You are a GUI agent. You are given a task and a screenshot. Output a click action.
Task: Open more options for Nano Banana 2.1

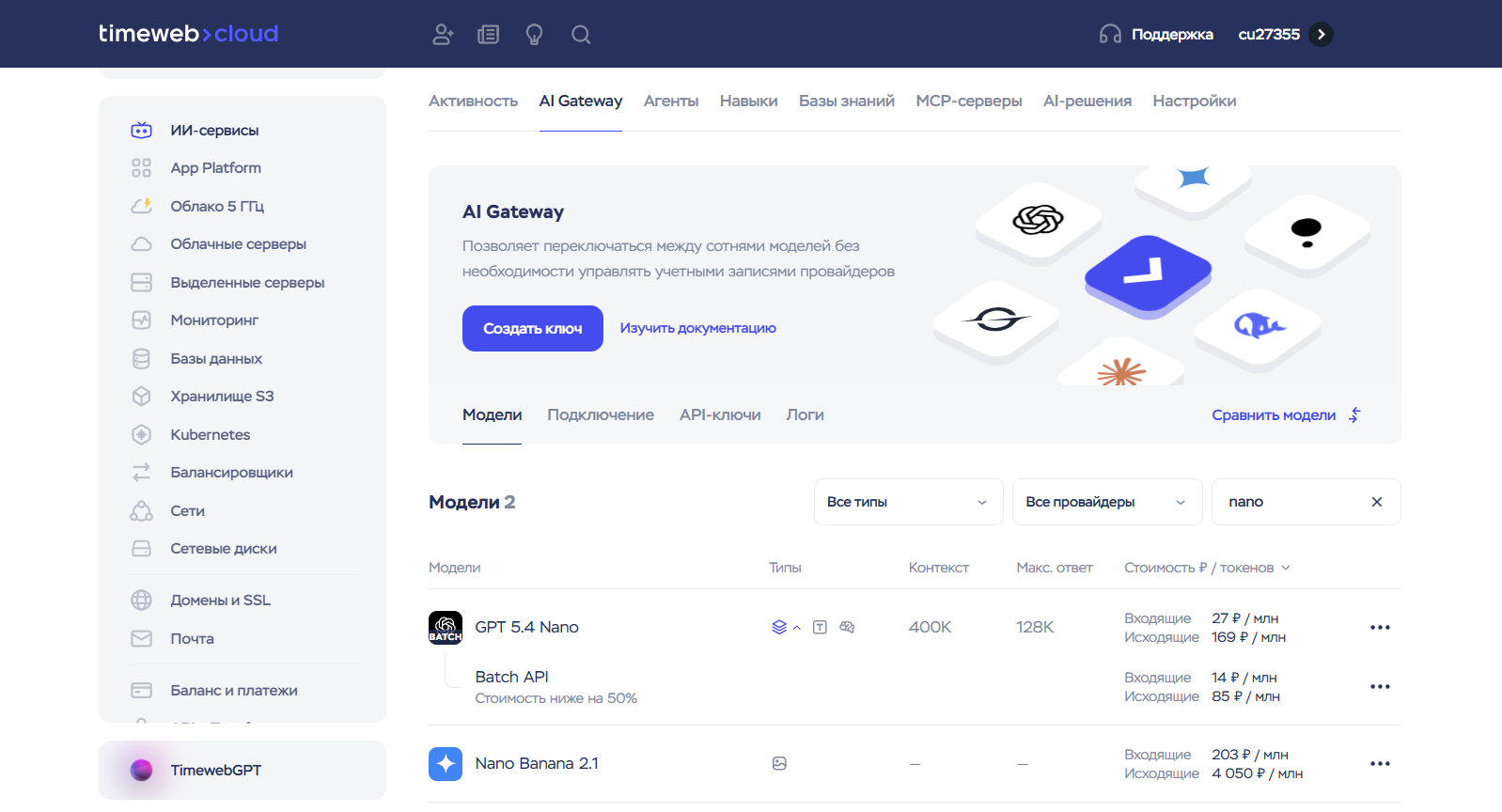1380,763
